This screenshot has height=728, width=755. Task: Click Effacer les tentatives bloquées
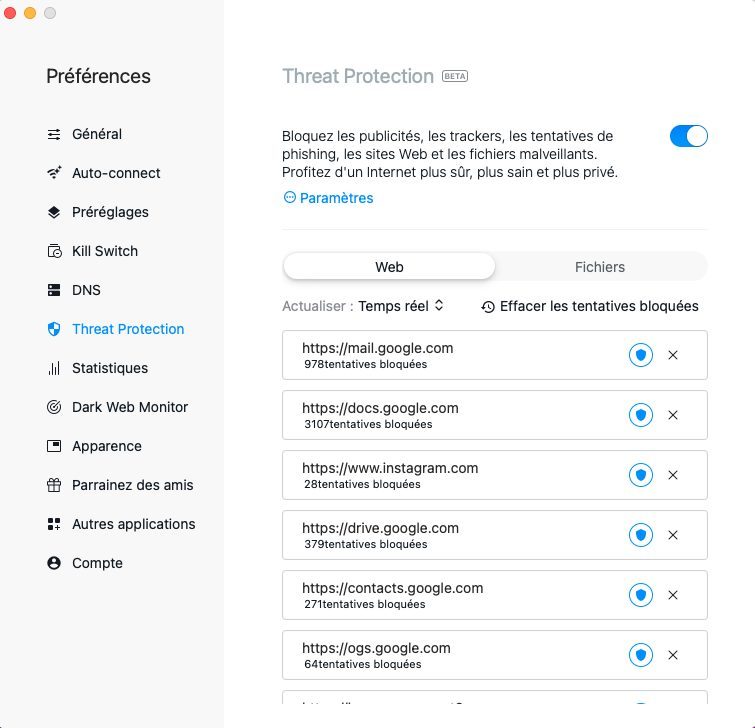[x=590, y=306]
